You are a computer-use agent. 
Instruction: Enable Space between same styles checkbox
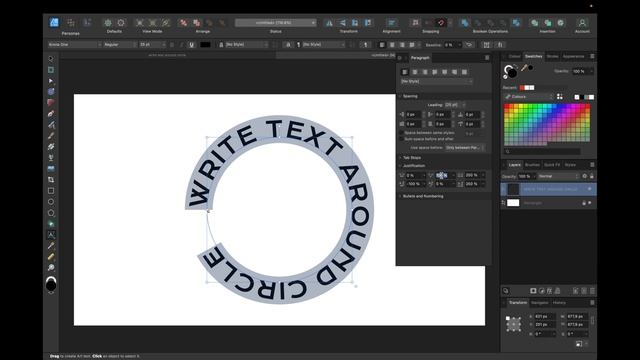402,133
